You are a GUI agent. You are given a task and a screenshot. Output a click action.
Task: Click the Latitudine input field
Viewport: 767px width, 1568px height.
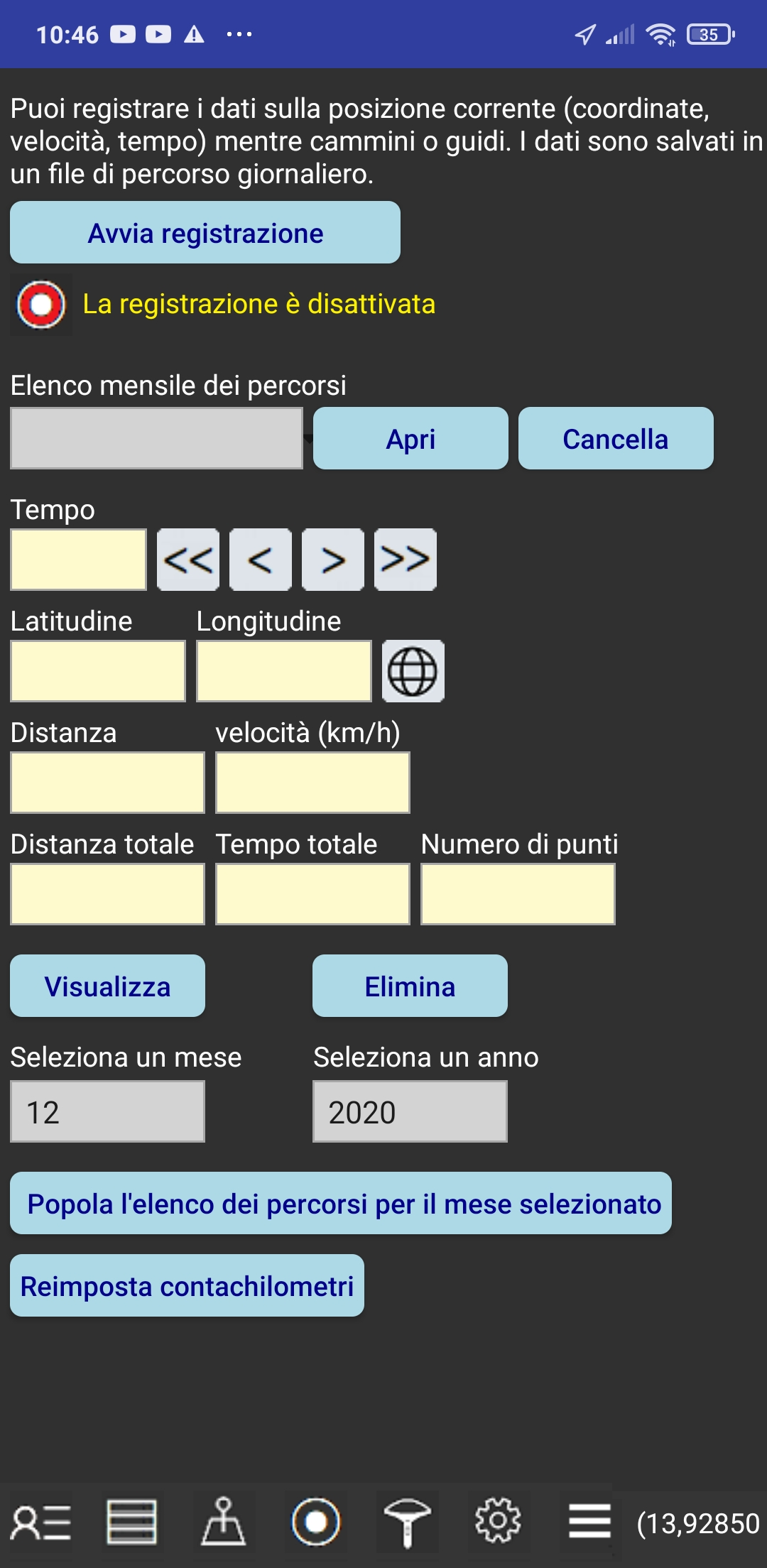click(98, 671)
